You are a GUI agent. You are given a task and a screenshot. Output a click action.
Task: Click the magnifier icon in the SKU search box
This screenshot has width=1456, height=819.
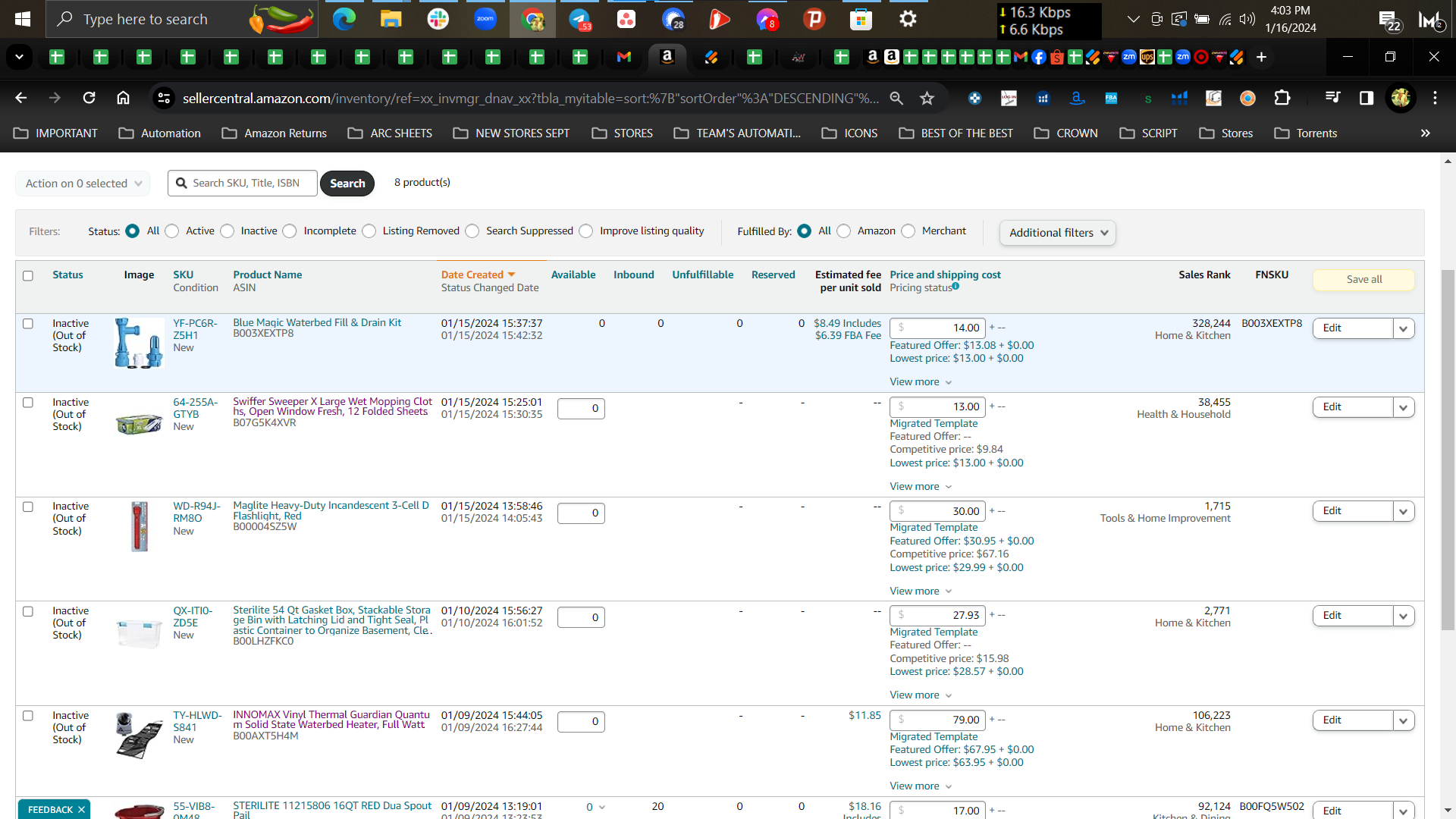click(x=181, y=183)
